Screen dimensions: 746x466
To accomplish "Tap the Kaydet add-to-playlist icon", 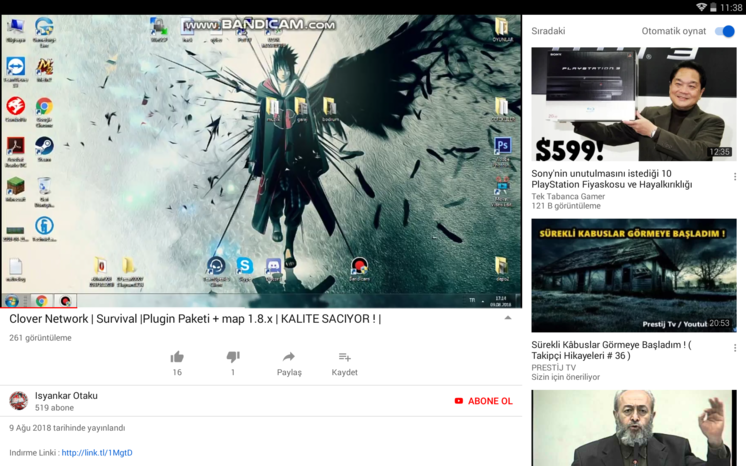I will [344, 357].
